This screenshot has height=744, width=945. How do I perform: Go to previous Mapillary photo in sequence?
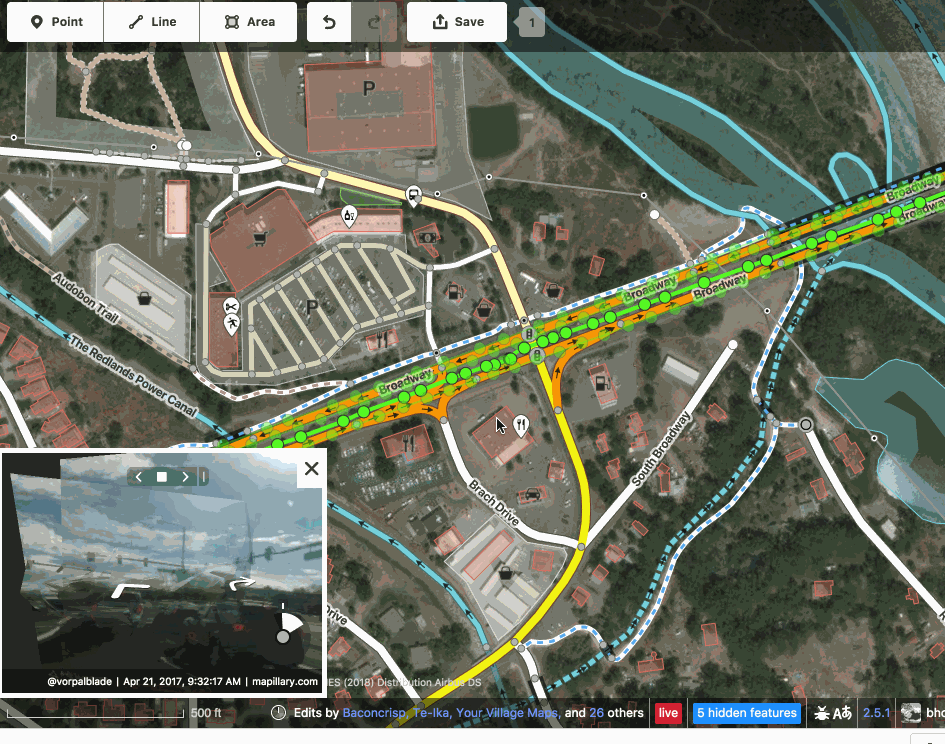(139, 477)
